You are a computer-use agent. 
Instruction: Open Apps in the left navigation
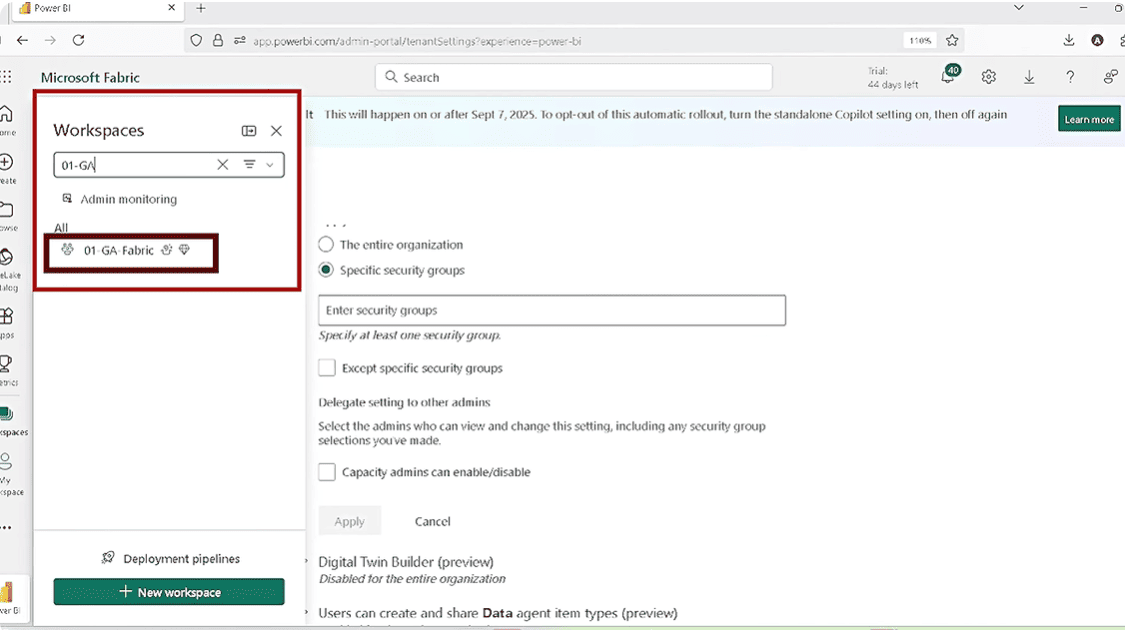click(7, 322)
